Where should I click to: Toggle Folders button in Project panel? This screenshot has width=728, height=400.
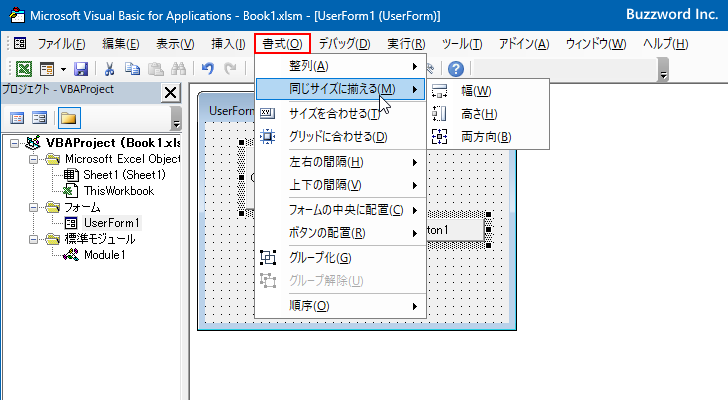tap(68, 118)
